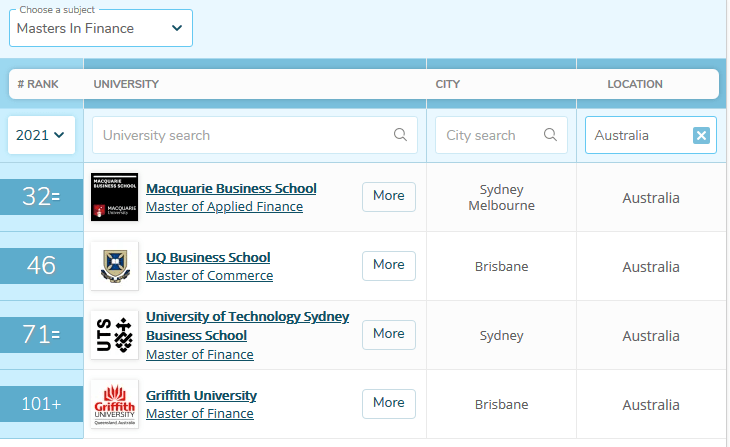Click Australia location in Macquarie row
730x447 pixels.
tap(651, 198)
